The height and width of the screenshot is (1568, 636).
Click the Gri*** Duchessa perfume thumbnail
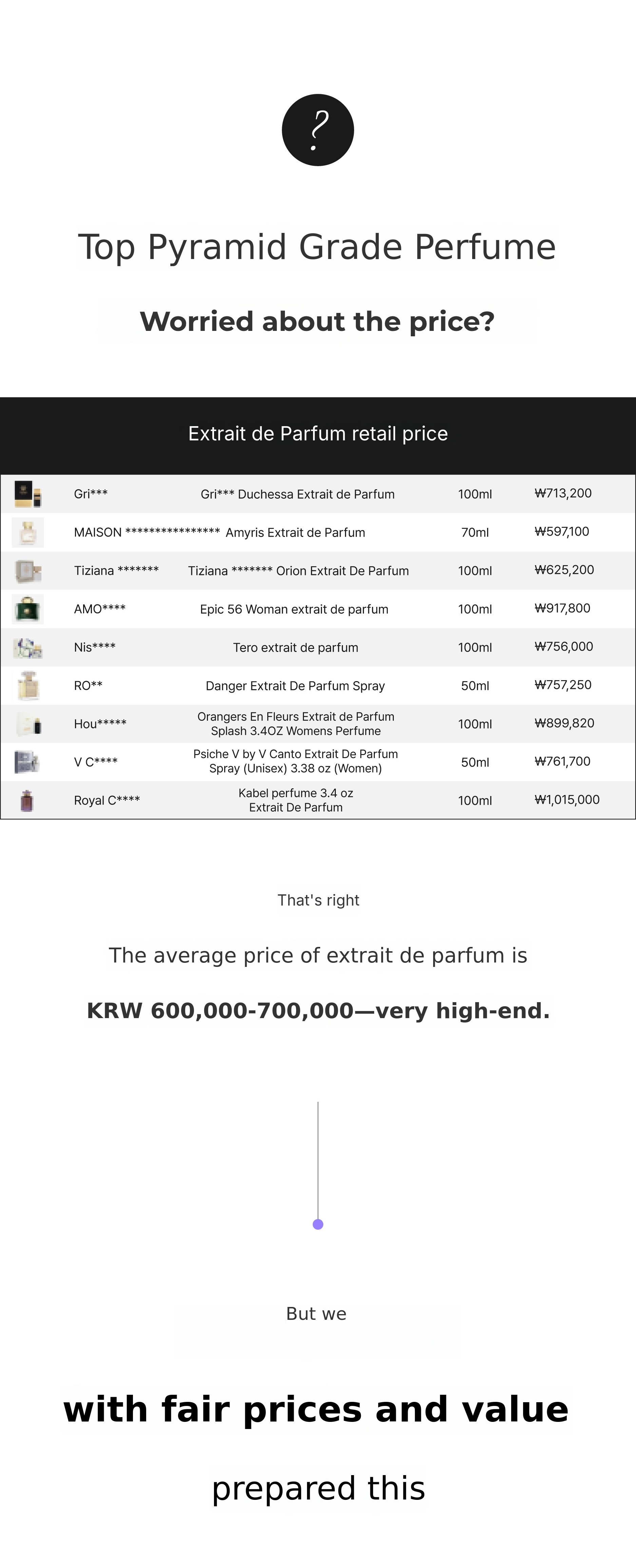(x=28, y=494)
